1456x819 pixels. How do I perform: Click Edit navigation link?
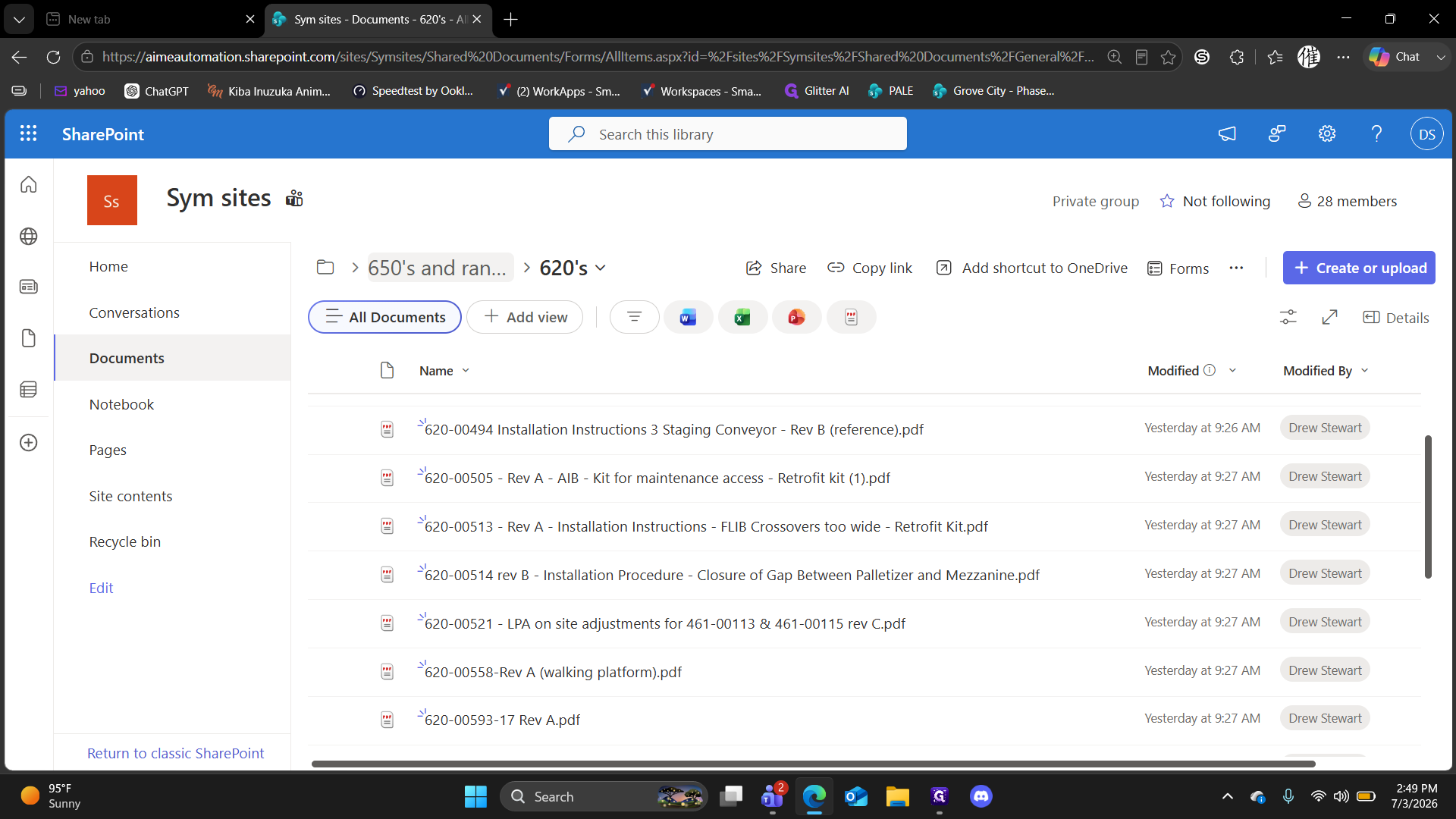[101, 588]
